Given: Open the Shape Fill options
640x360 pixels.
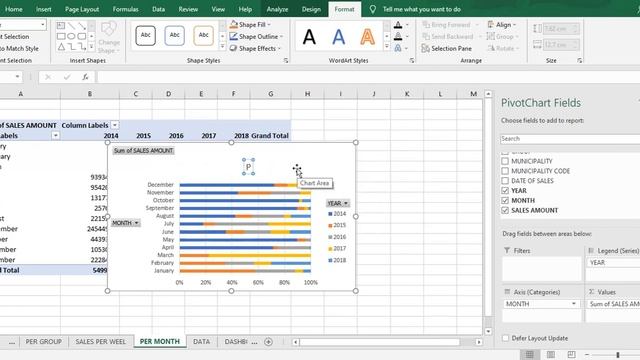Looking at the screenshot, I should (x=250, y=24).
